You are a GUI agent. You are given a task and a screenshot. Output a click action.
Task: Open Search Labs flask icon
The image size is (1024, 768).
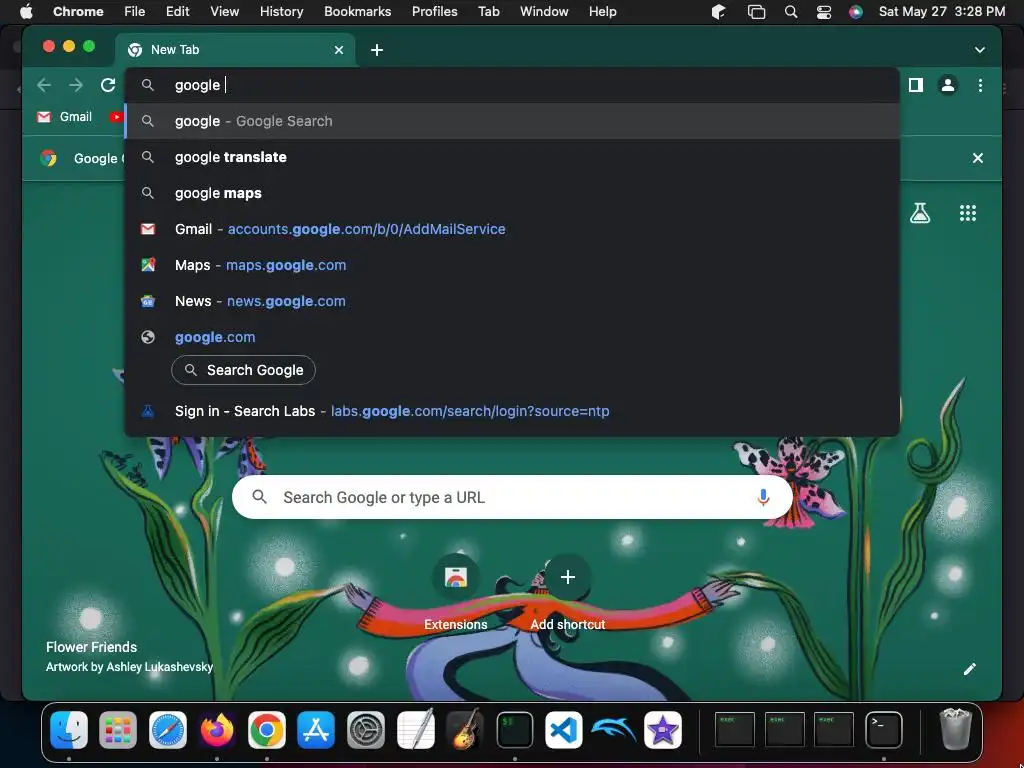tap(920, 213)
